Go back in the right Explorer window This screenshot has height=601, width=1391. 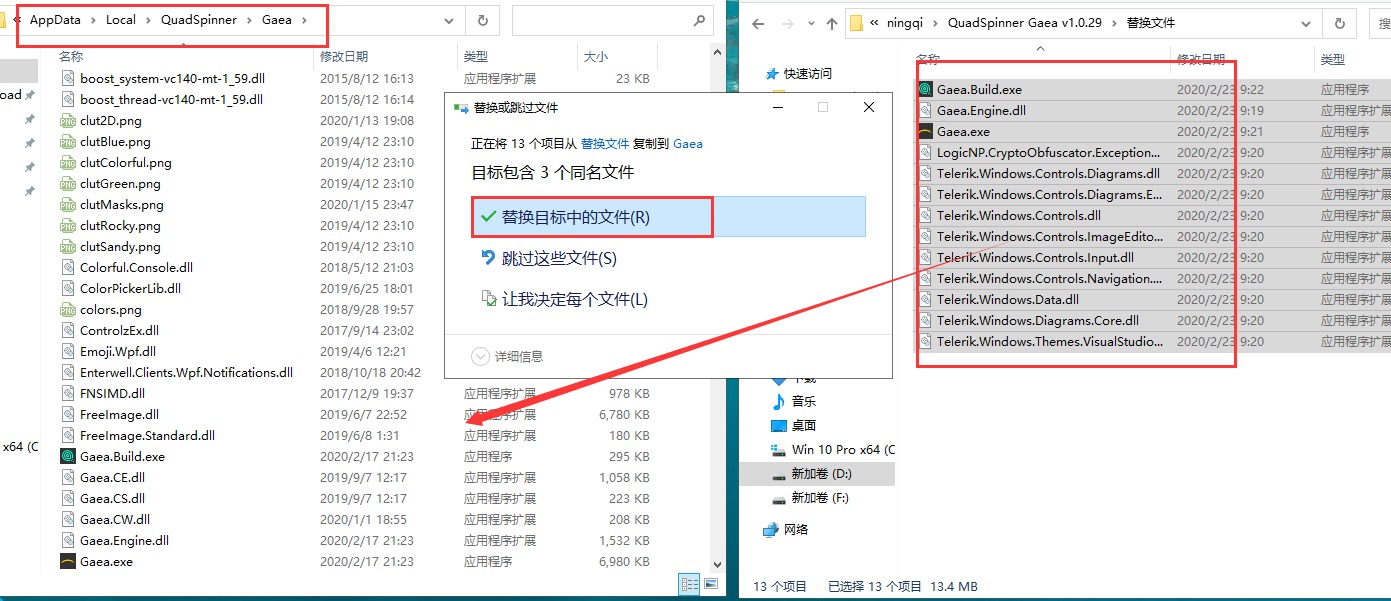pos(759,23)
